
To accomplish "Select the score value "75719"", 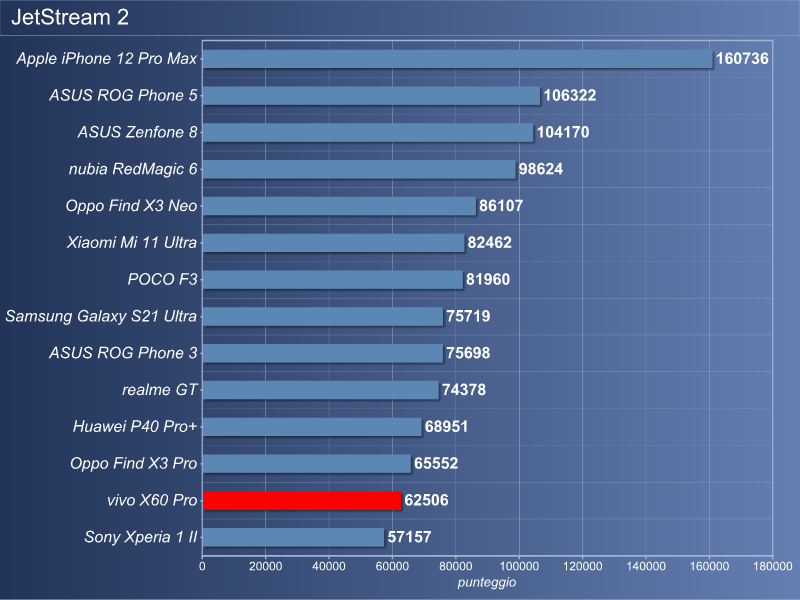I will coord(468,316).
